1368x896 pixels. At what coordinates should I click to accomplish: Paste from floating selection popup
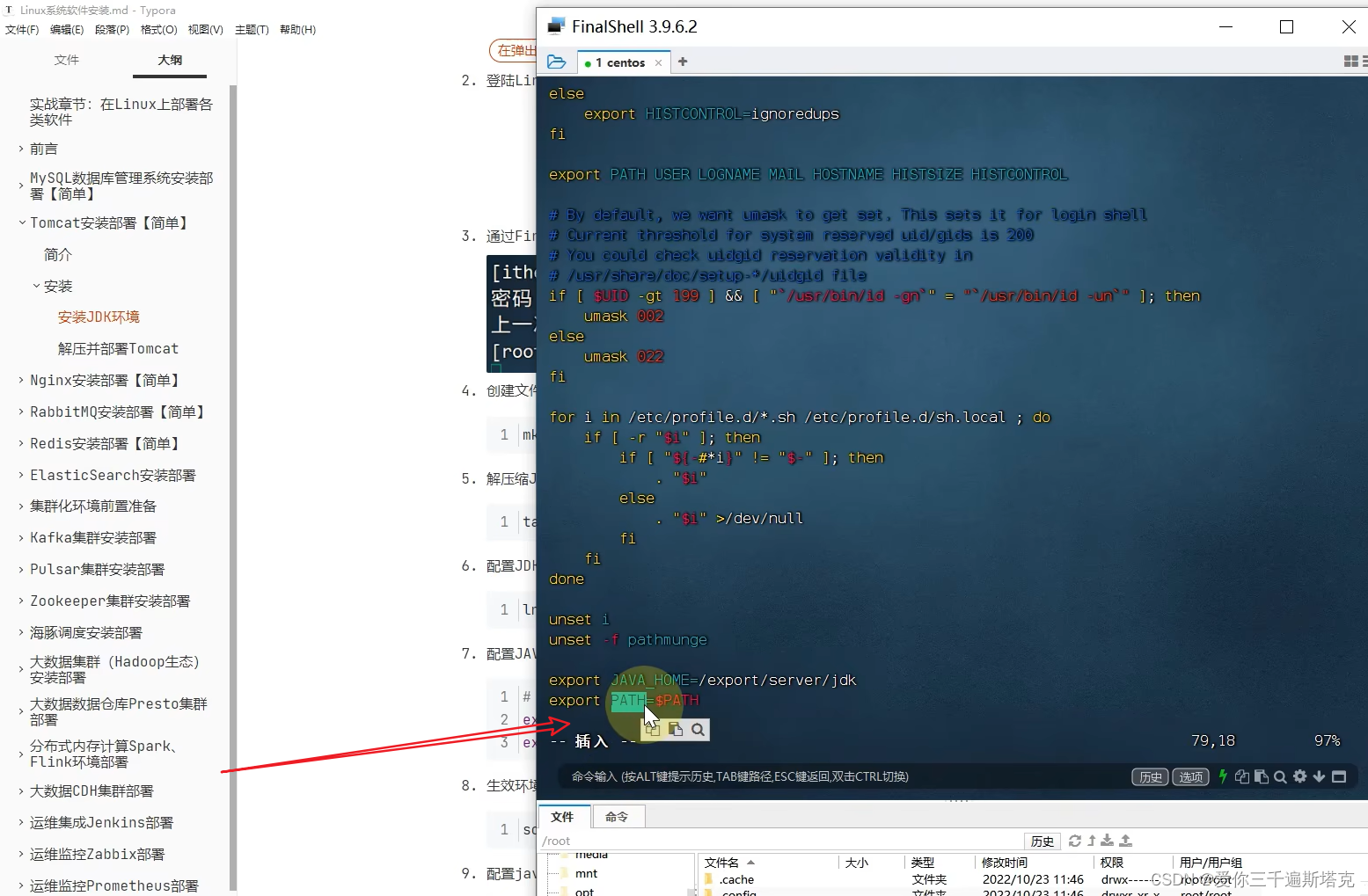[675, 729]
